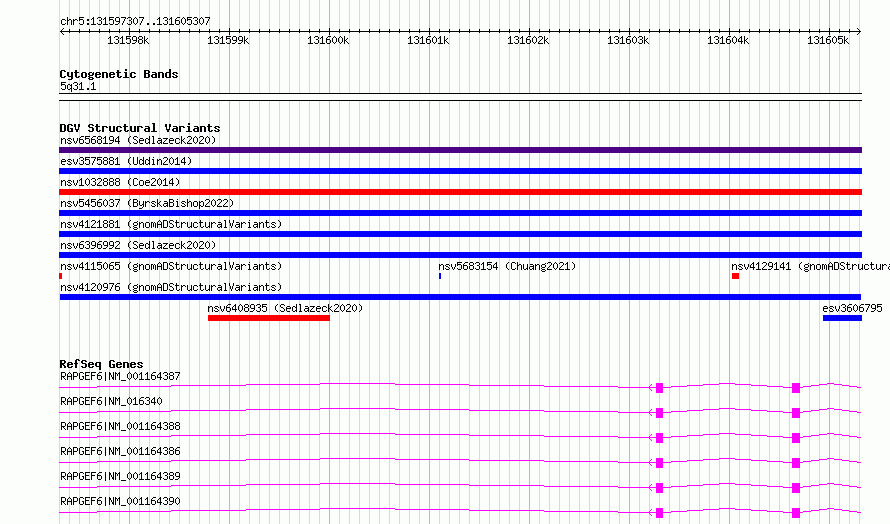The image size is (890, 524).
Task: Click the left exon box of NM_001164388
Action: [660, 438]
